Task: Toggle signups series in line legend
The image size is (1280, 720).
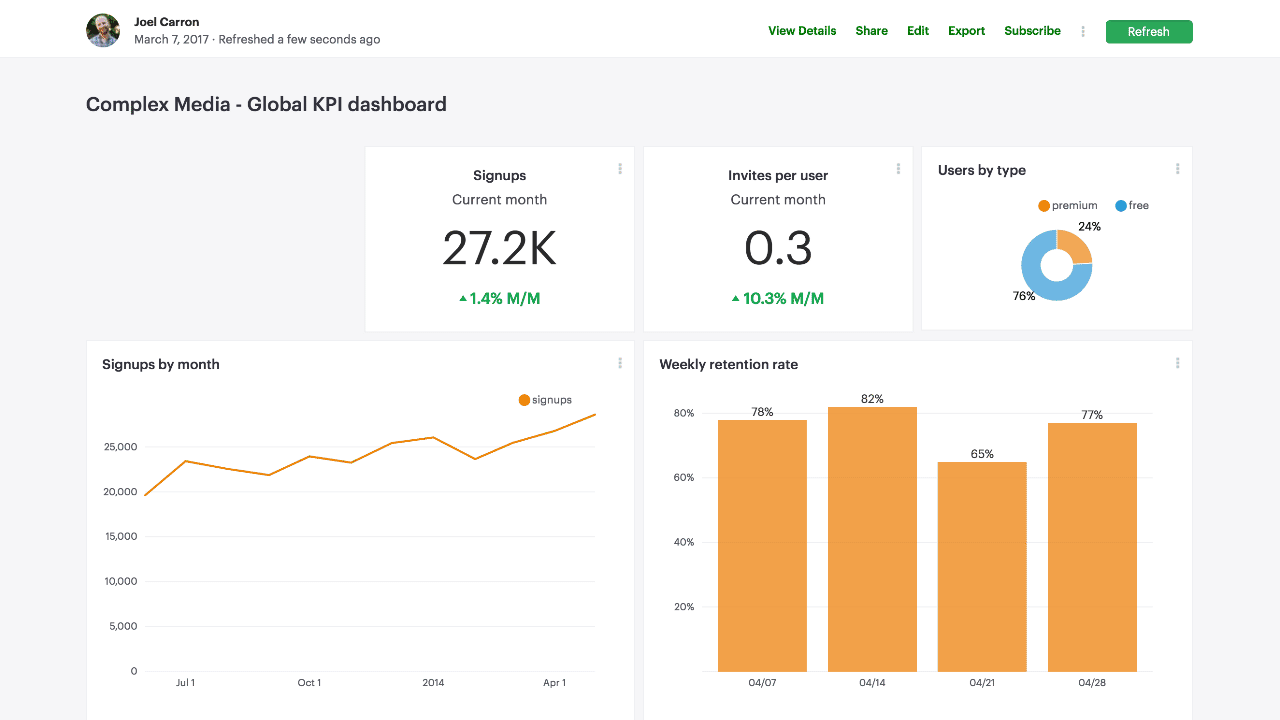Action: pos(545,400)
